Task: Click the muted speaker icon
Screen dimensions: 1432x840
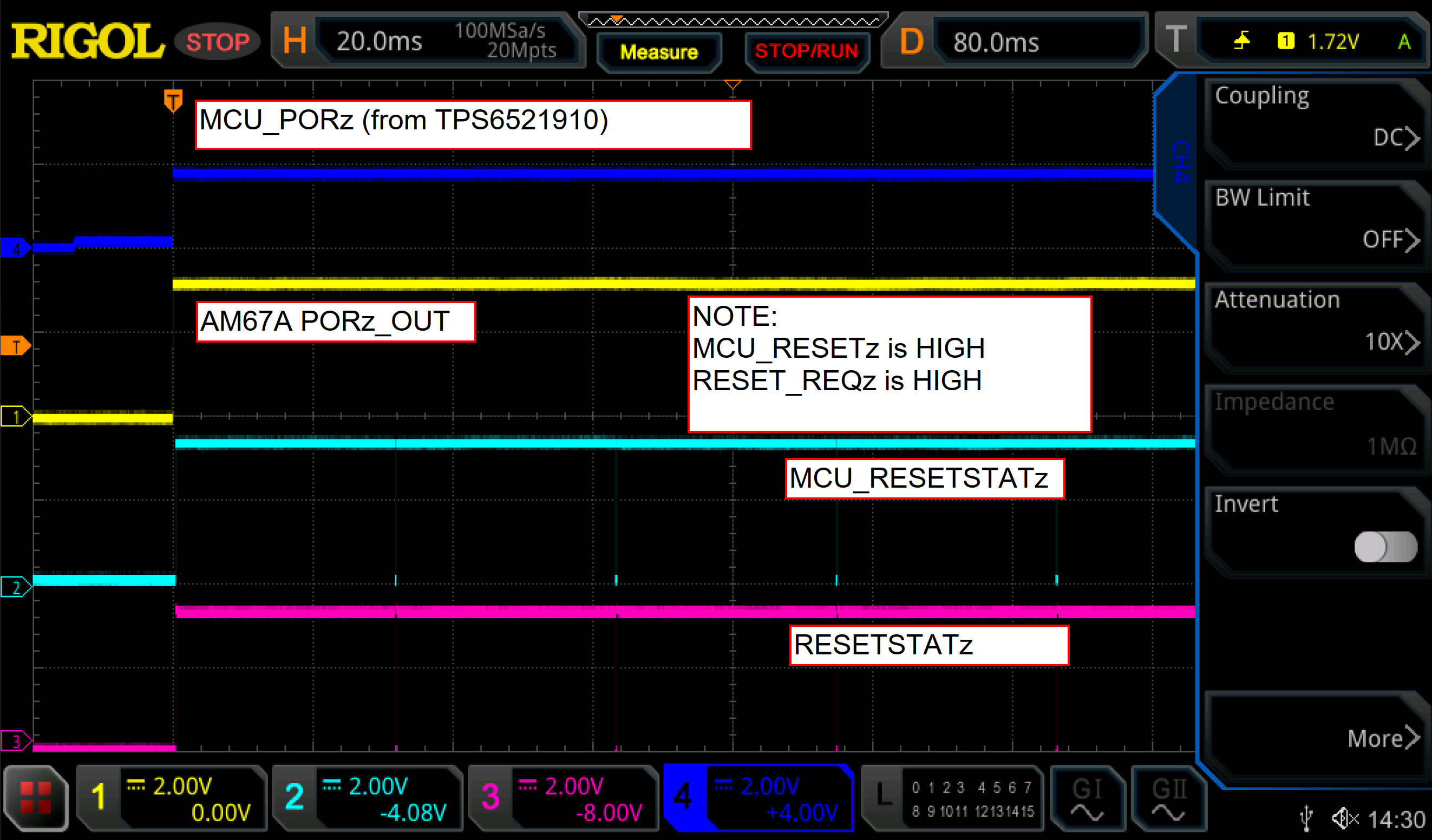Action: tap(1345, 818)
